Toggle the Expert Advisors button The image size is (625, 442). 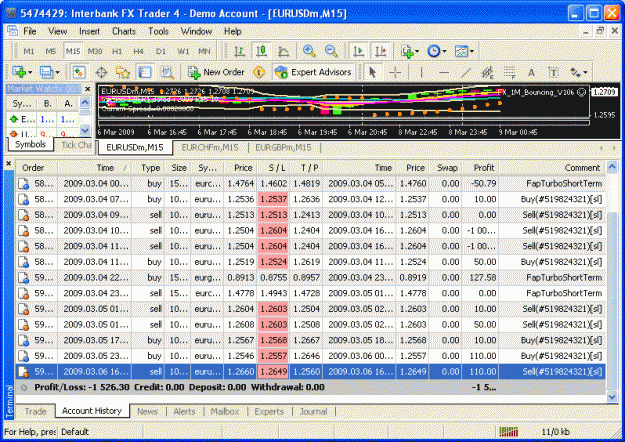click(x=313, y=73)
